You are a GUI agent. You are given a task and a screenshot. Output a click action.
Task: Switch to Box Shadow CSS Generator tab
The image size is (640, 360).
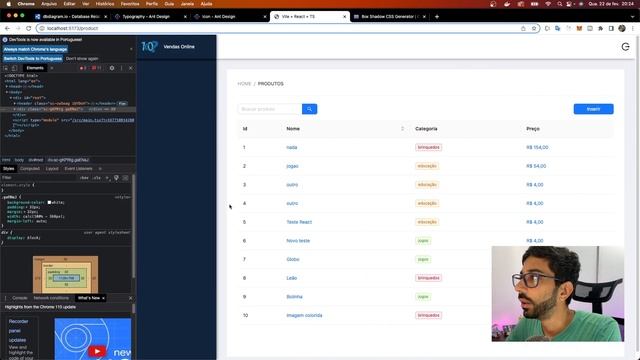point(390,17)
